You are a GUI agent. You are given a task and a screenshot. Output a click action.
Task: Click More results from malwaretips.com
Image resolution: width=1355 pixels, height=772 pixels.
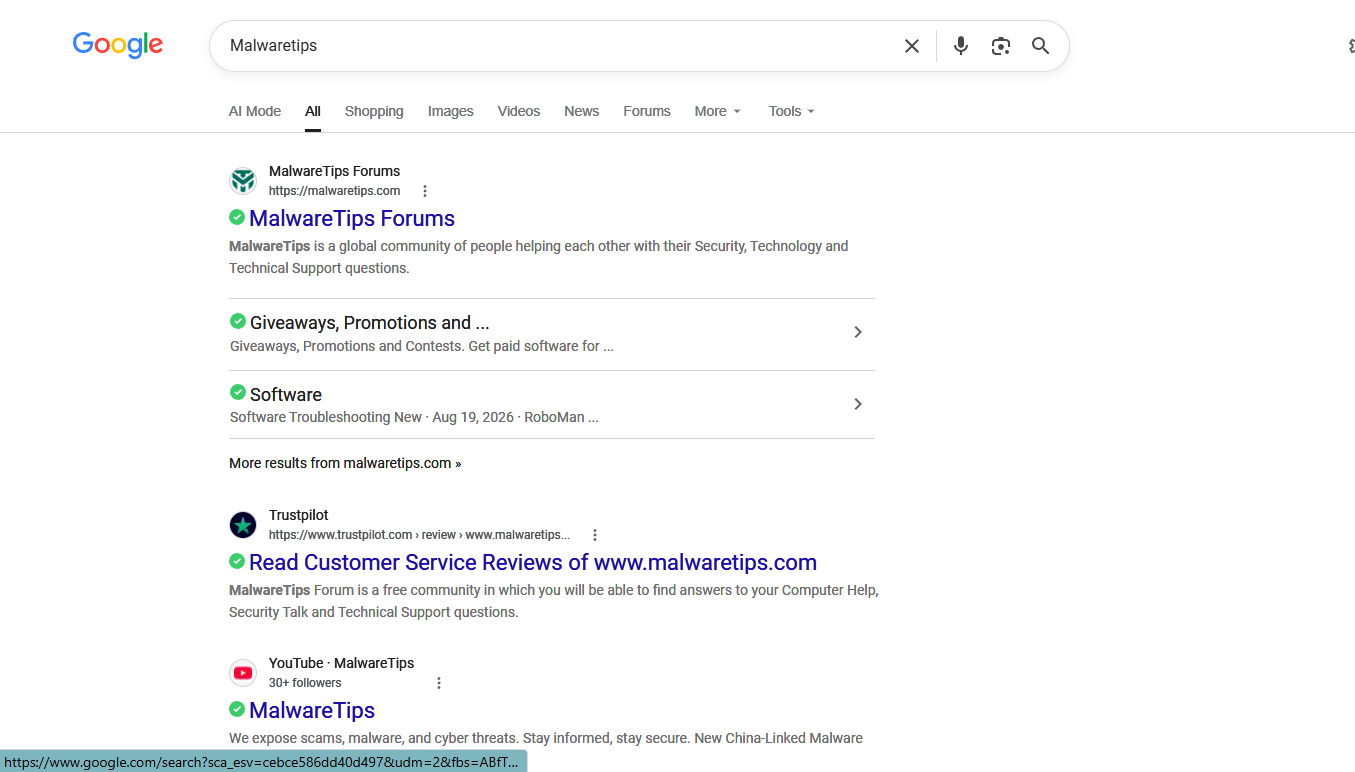(x=345, y=463)
